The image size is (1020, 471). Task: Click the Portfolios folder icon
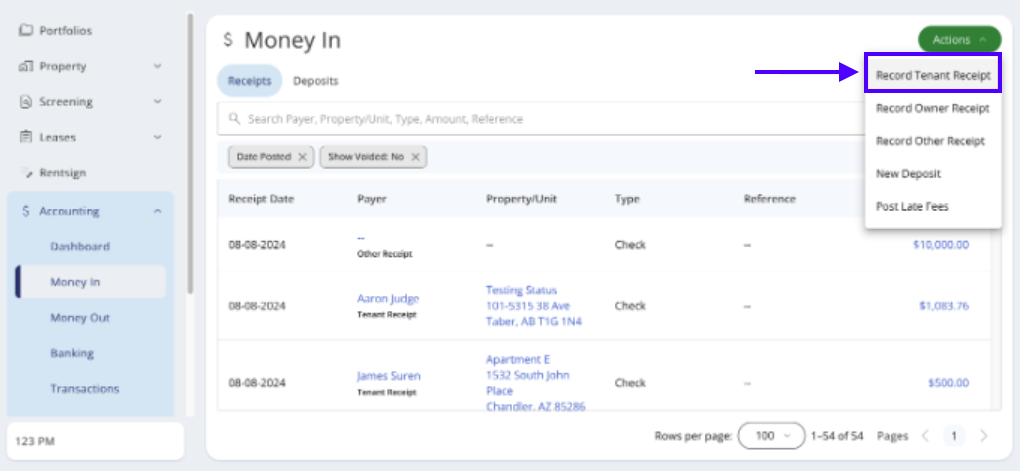tap(26, 31)
